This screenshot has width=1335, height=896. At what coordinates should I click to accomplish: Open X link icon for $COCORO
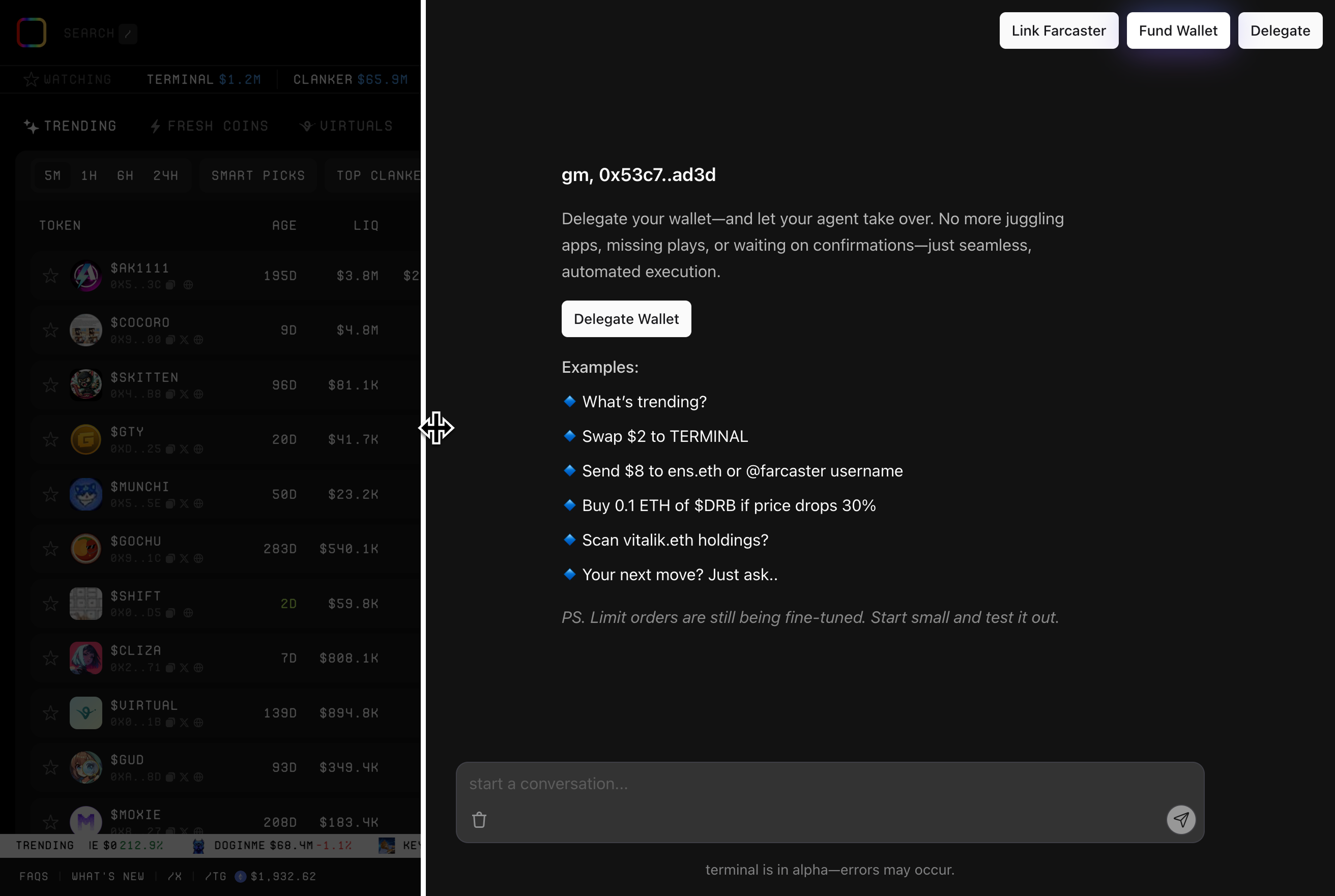184,339
